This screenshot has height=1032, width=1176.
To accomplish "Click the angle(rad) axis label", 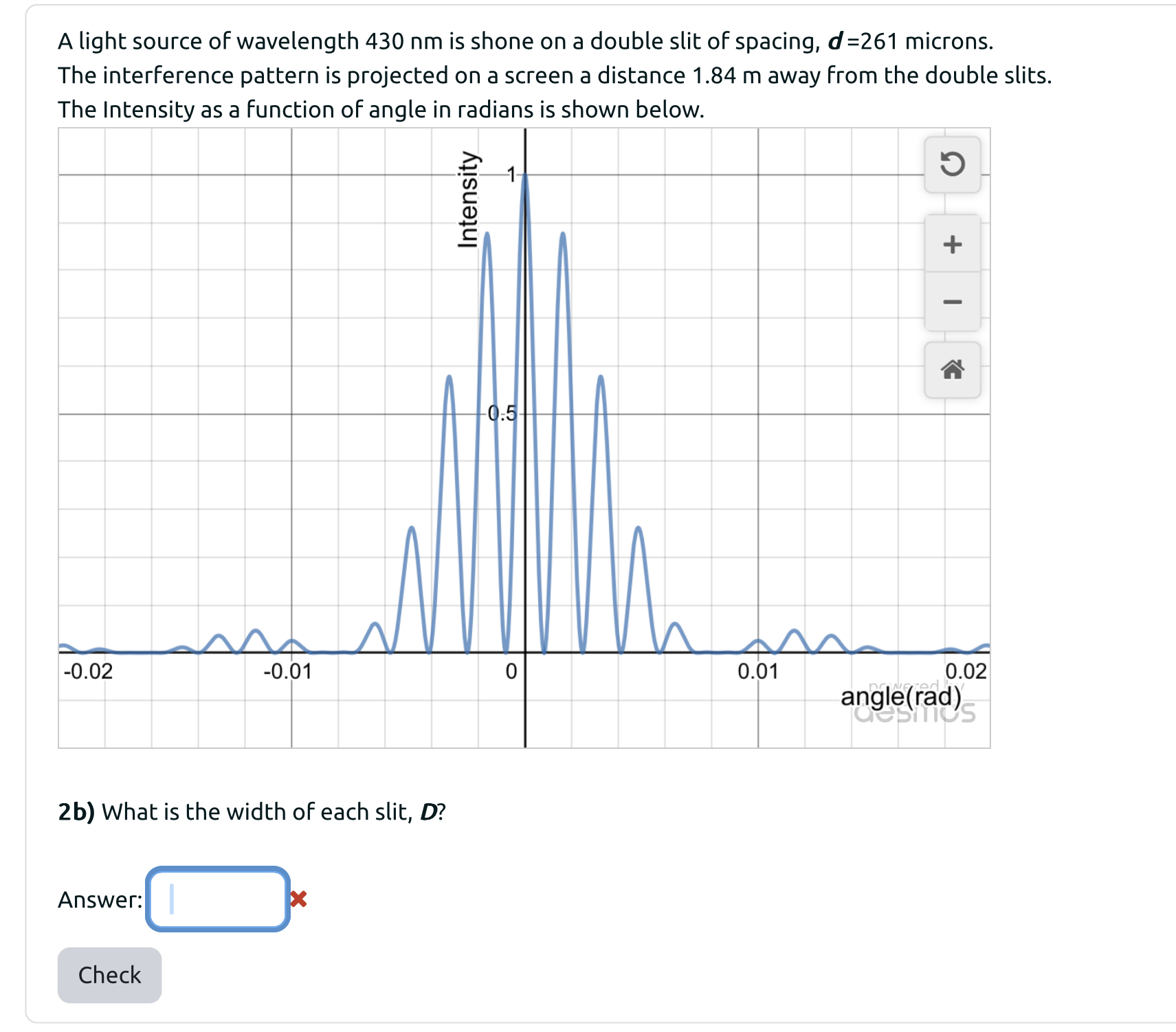I will coord(902,696).
